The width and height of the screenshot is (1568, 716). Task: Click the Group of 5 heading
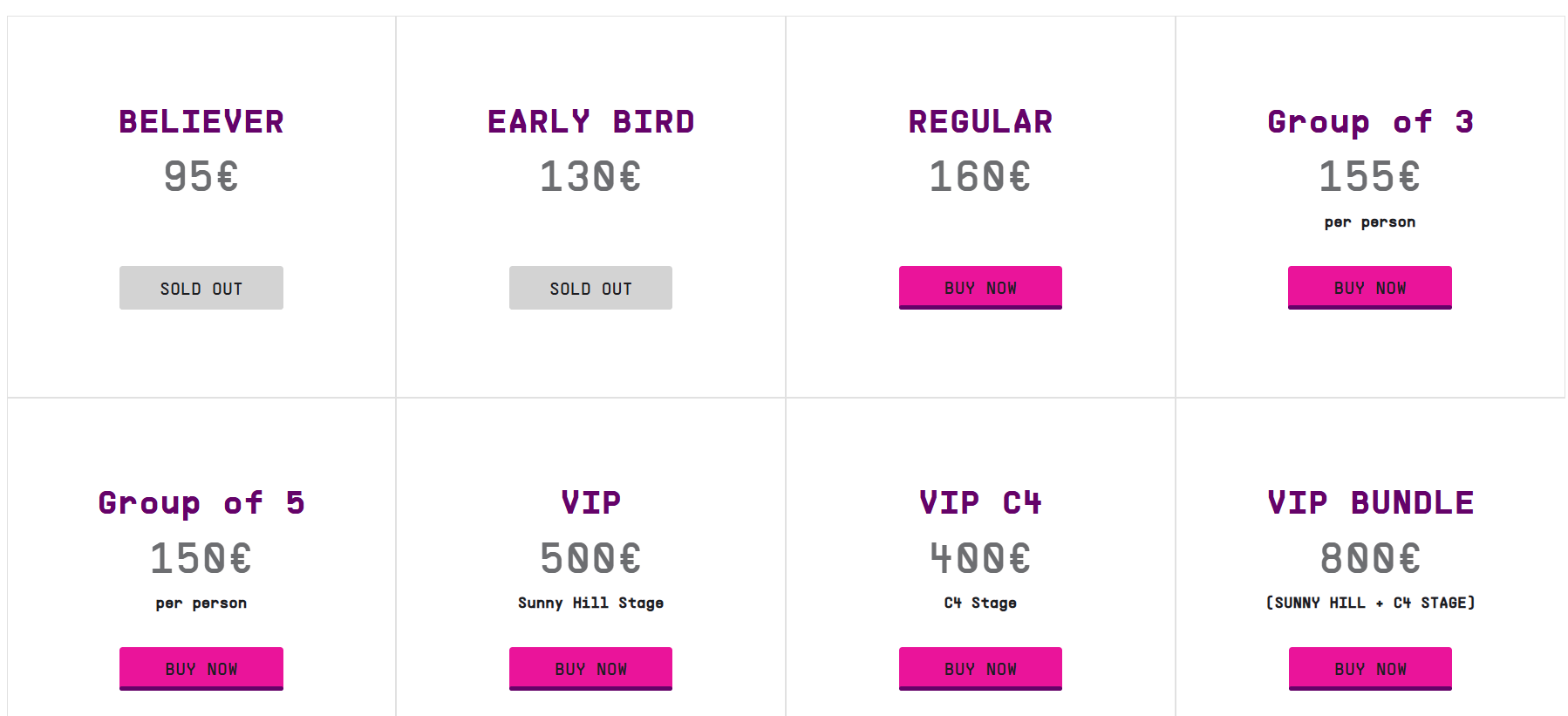[201, 504]
